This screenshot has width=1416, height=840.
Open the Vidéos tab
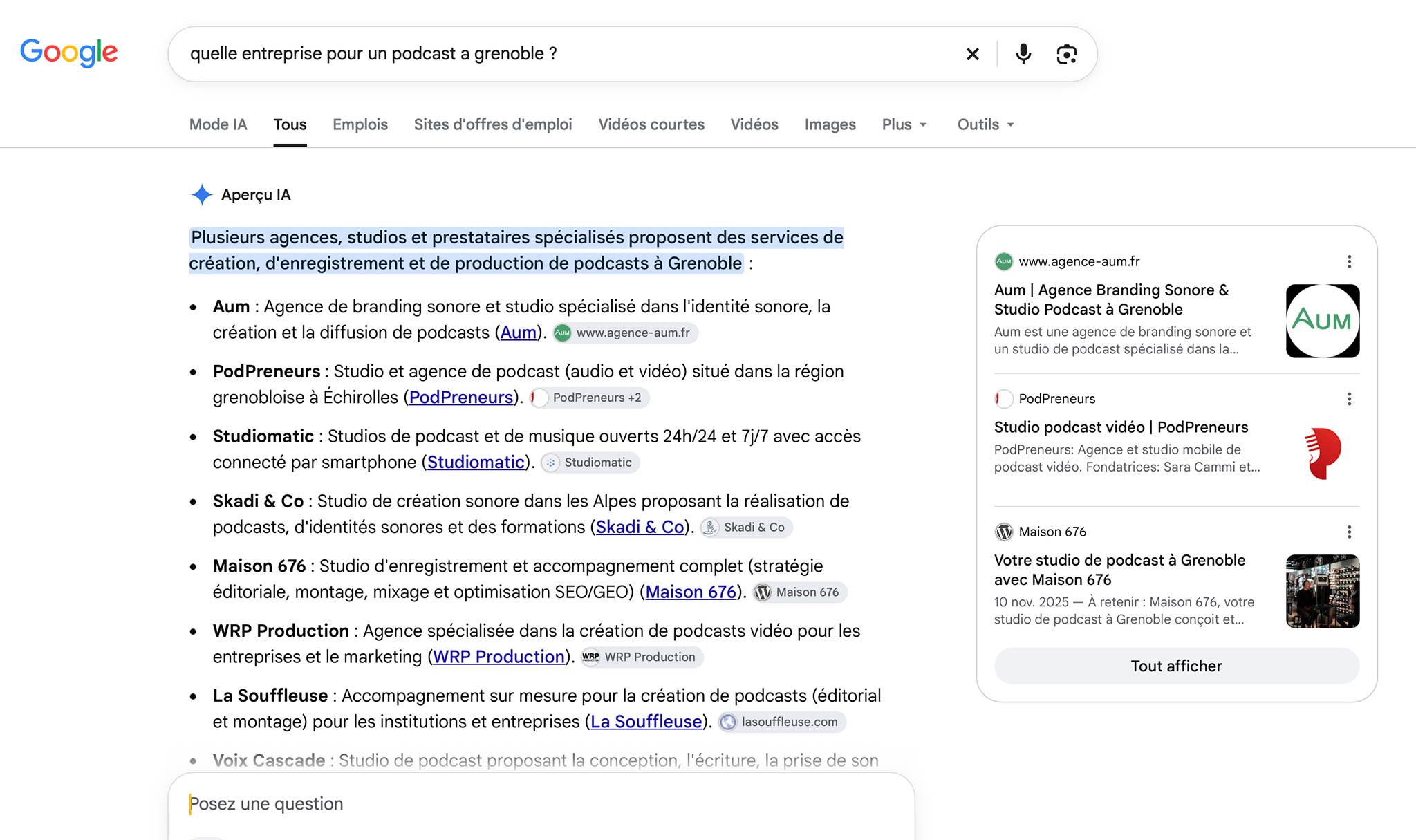click(x=754, y=124)
